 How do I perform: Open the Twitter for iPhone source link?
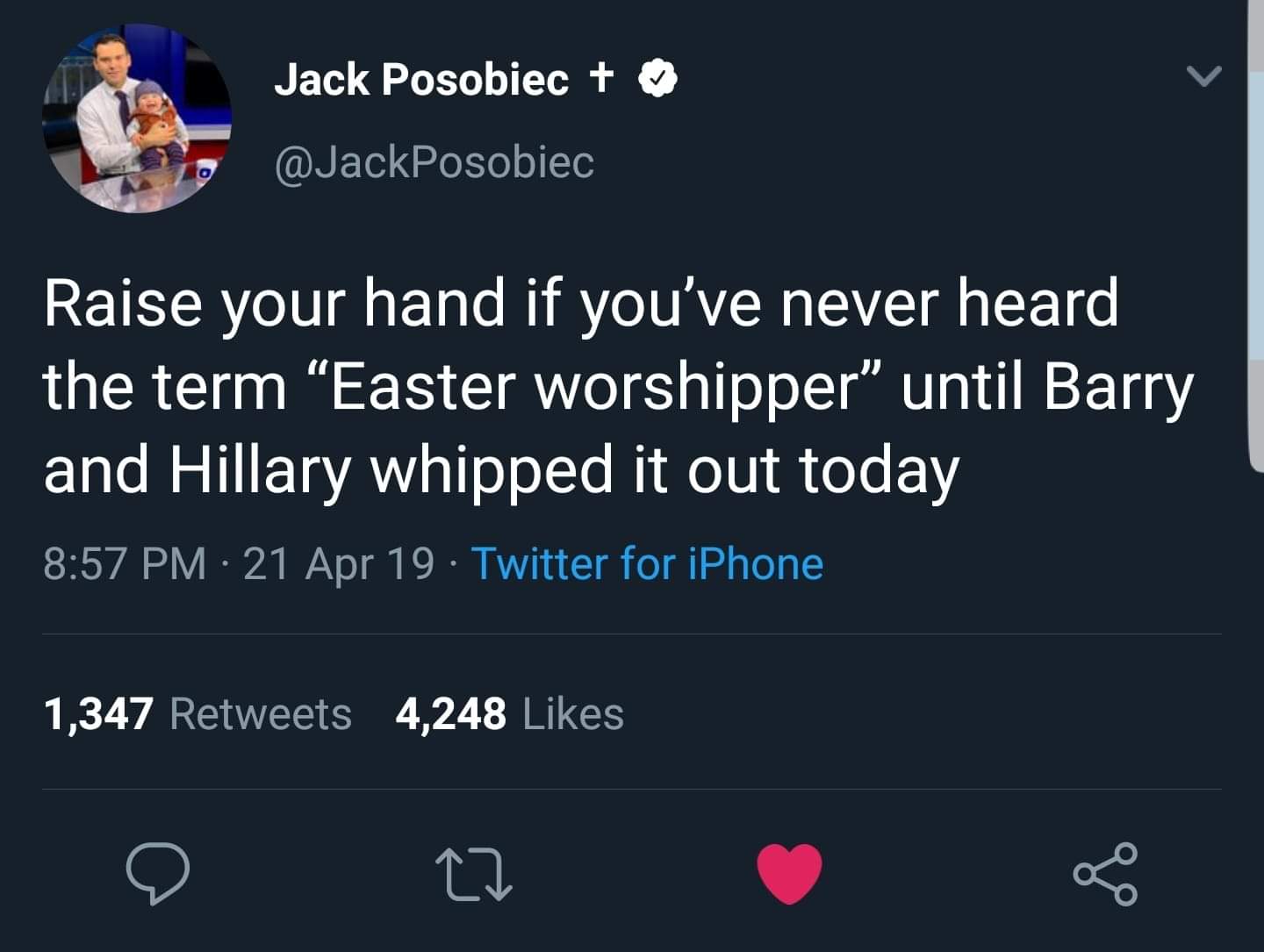(x=648, y=563)
